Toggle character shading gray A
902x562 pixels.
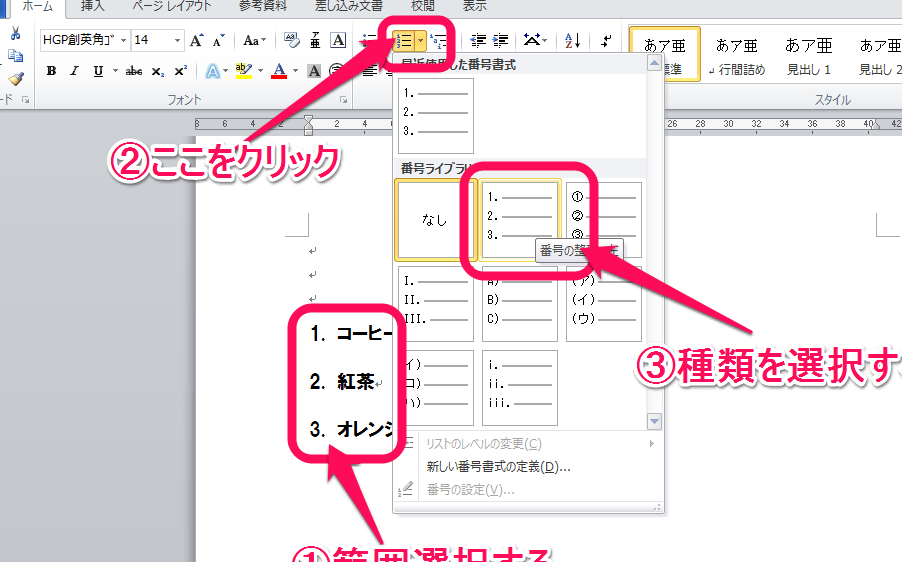(314, 71)
